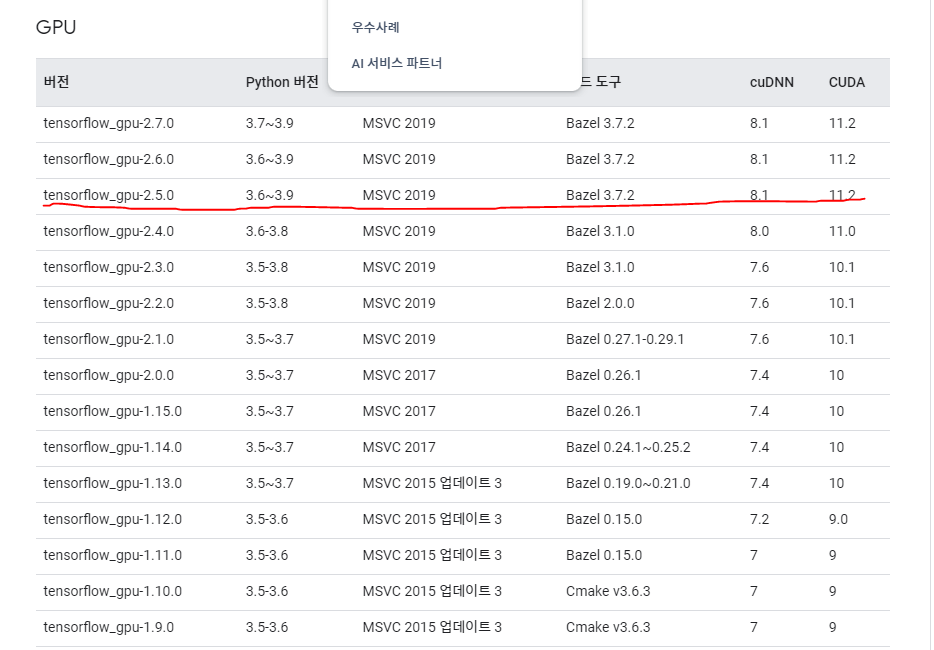934x650 pixels.
Task: Click Bazel 0.15.0 in the 1.12.0 row
Action: pyautogui.click(x=604, y=520)
